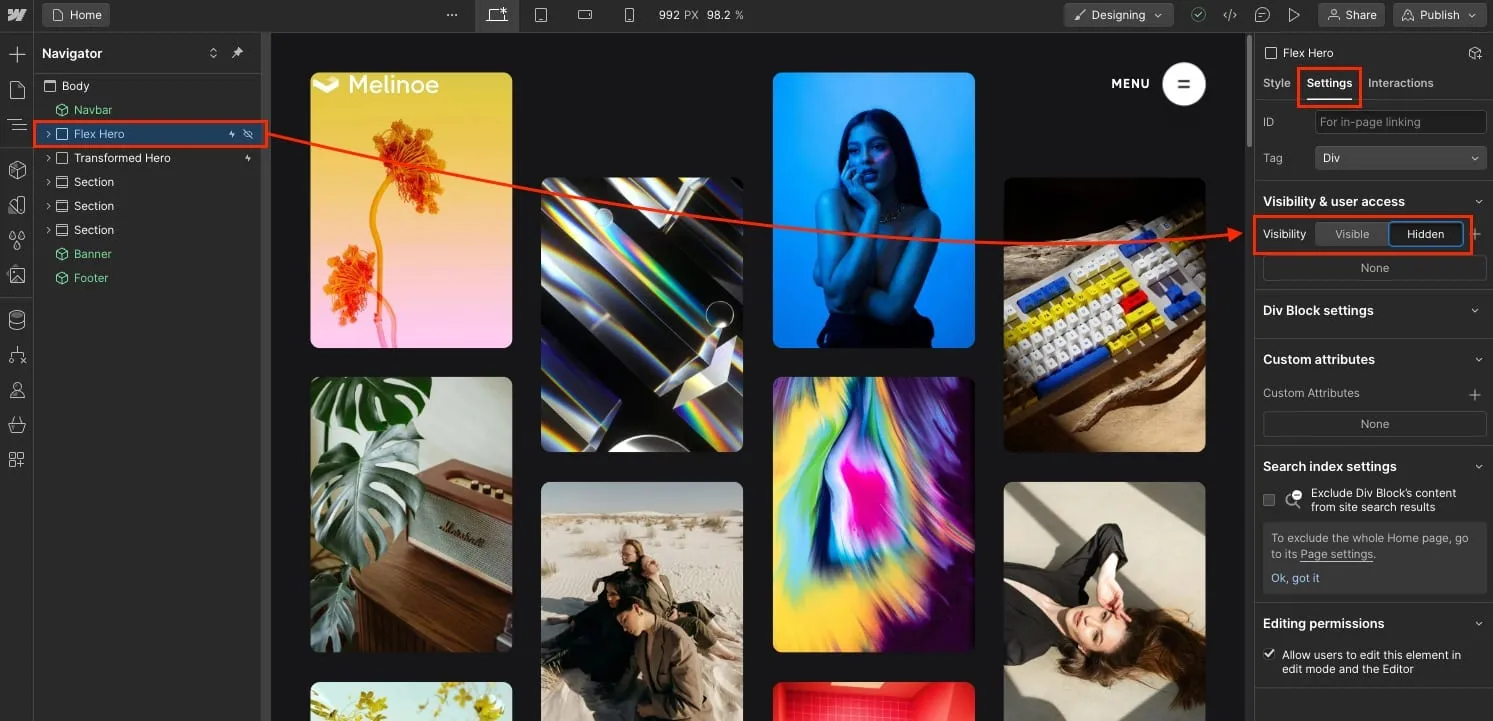Create component using cube icon beside Flex Hero
The height and width of the screenshot is (721, 1493).
point(1474,53)
